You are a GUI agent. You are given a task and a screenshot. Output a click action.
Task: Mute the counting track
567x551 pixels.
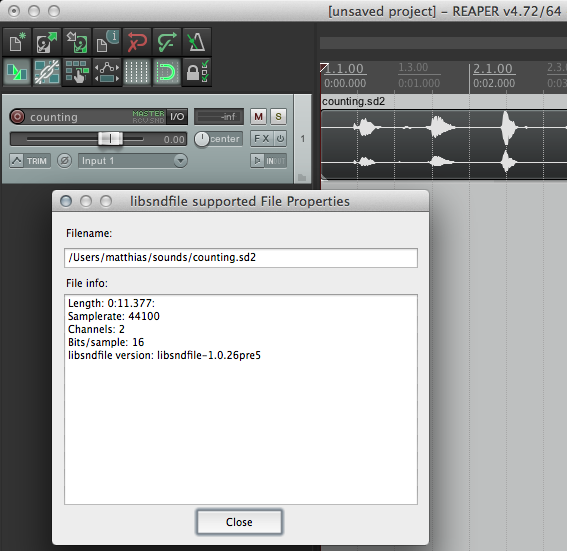(258, 116)
